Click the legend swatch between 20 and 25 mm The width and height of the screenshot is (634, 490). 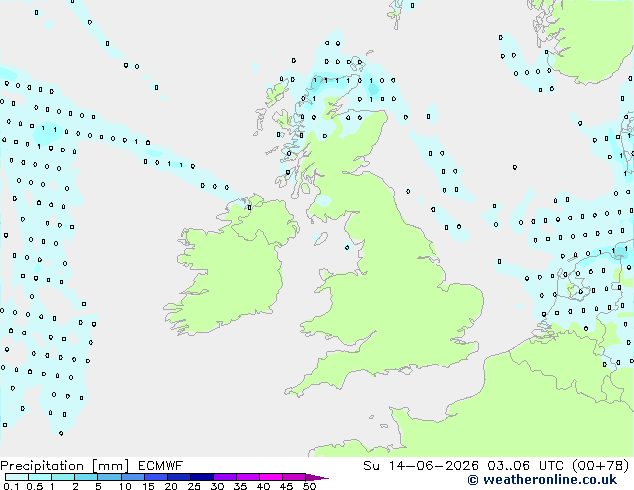(x=179, y=477)
